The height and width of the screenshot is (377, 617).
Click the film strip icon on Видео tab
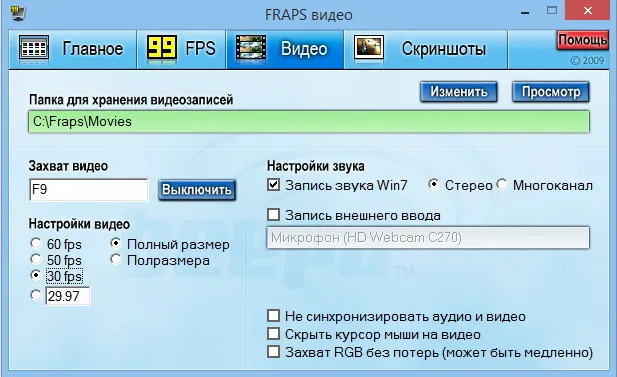(251, 48)
